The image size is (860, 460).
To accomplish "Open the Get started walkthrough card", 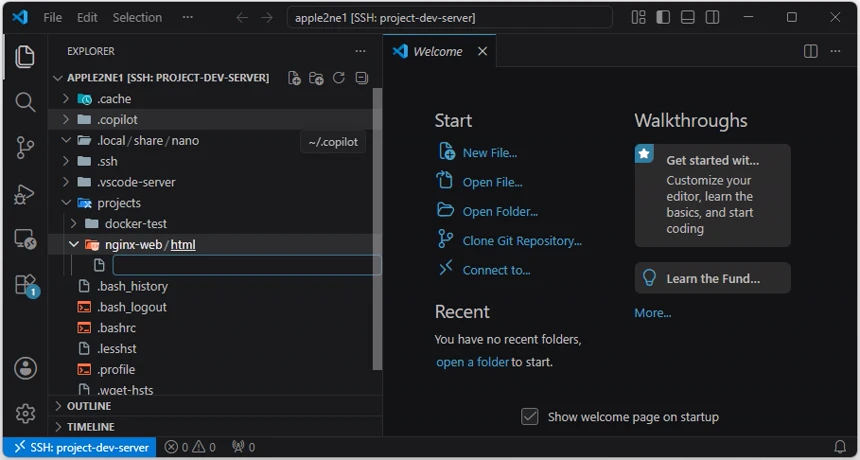I will [712, 195].
